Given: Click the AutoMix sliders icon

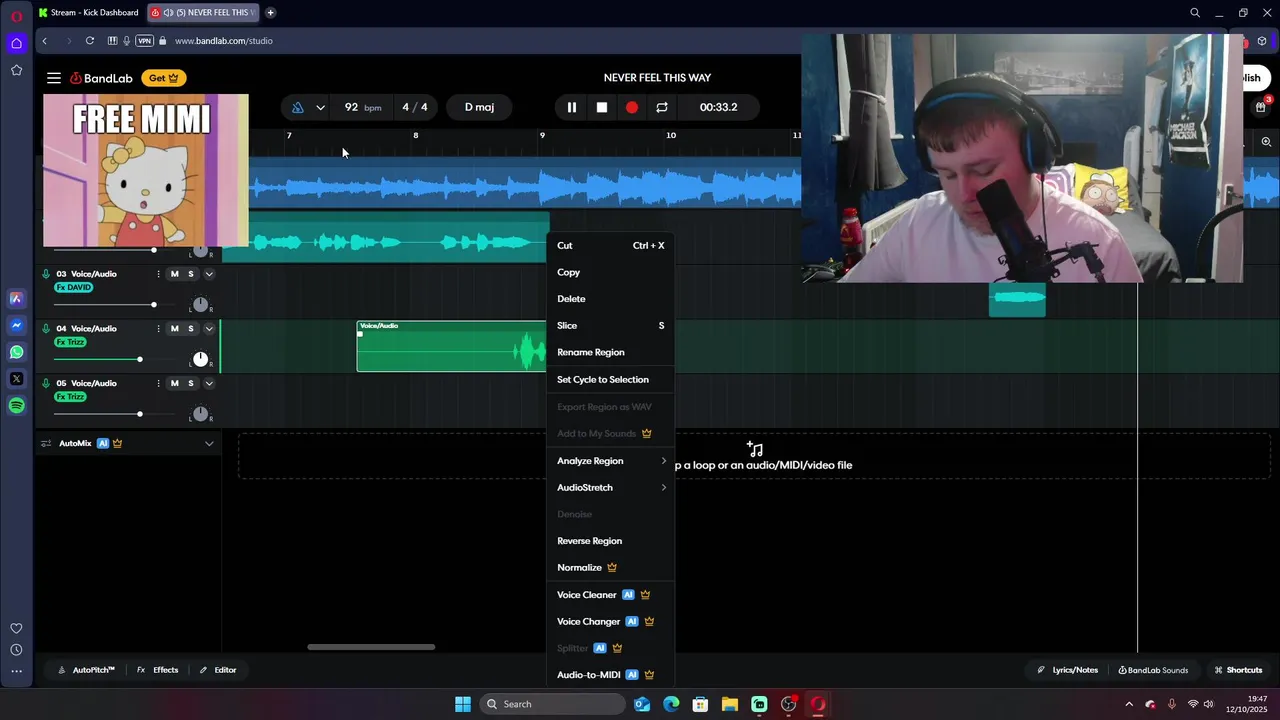Looking at the screenshot, I should click(x=46, y=443).
